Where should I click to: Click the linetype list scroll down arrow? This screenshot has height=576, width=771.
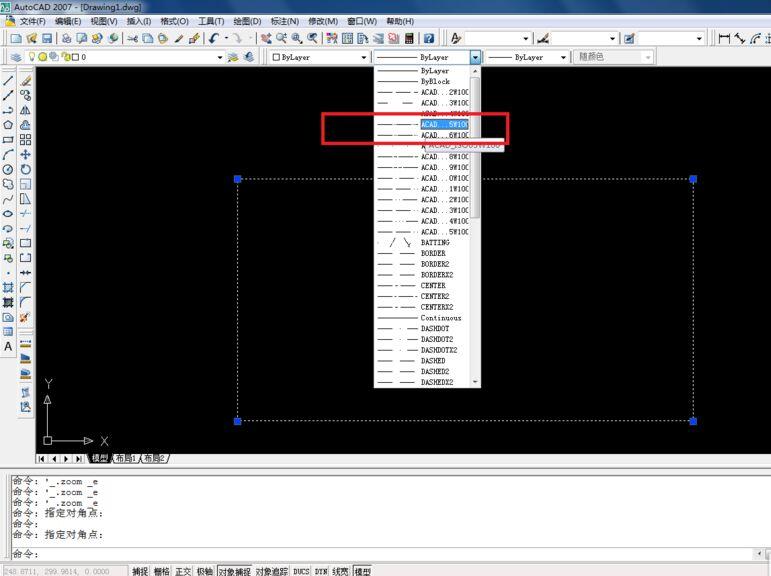tap(475, 382)
